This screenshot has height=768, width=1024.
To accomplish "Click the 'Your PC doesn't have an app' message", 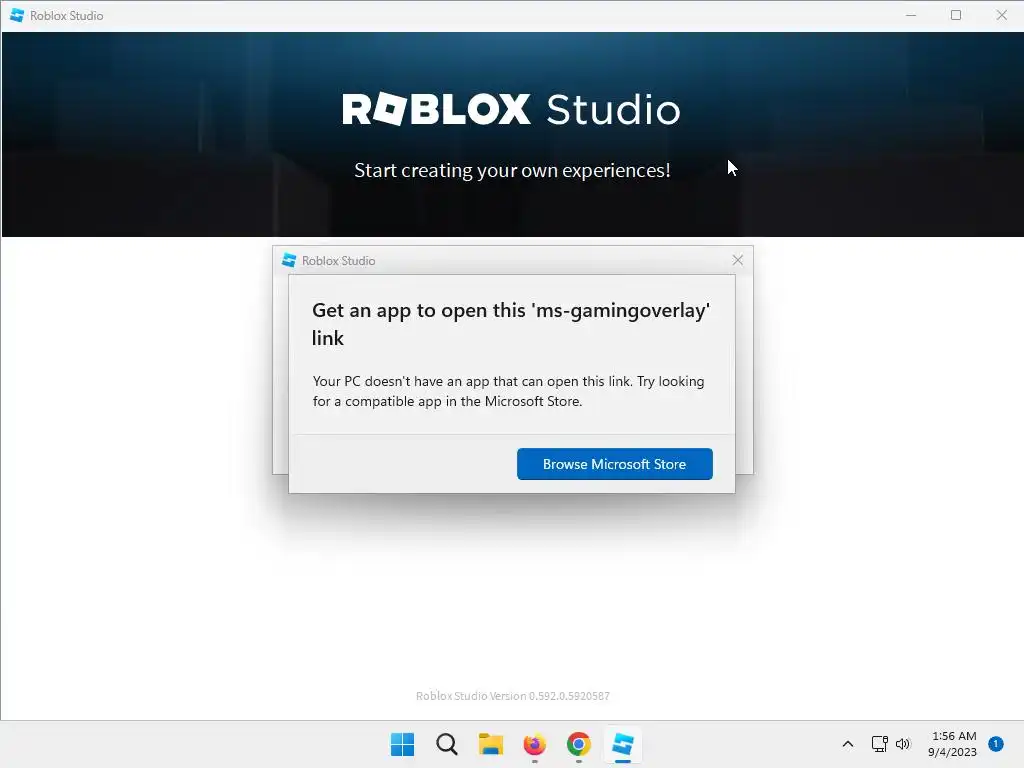I will 508,391.
